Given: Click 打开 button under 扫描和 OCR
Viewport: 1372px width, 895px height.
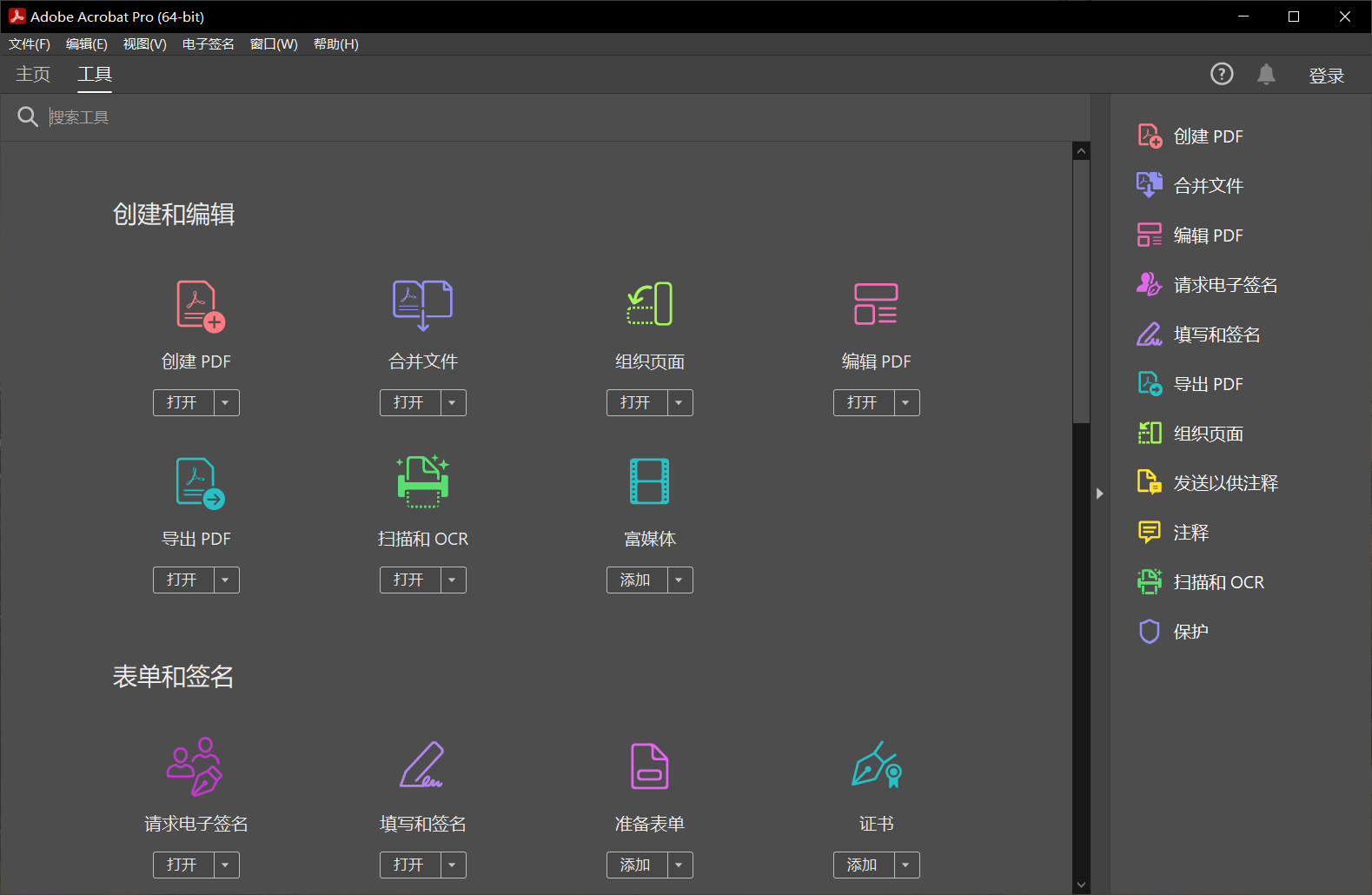Looking at the screenshot, I should (409, 580).
